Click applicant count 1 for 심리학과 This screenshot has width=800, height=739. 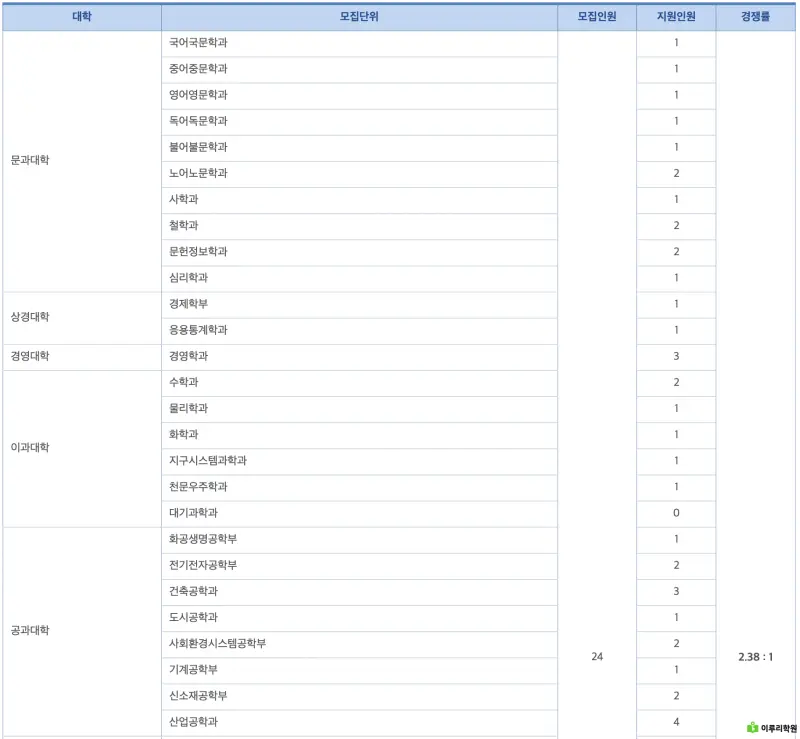pyautogui.click(x=676, y=278)
